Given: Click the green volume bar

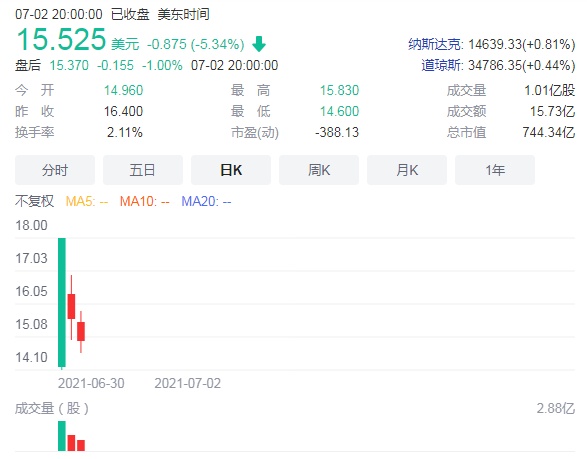Looking at the screenshot, I should [62, 436].
